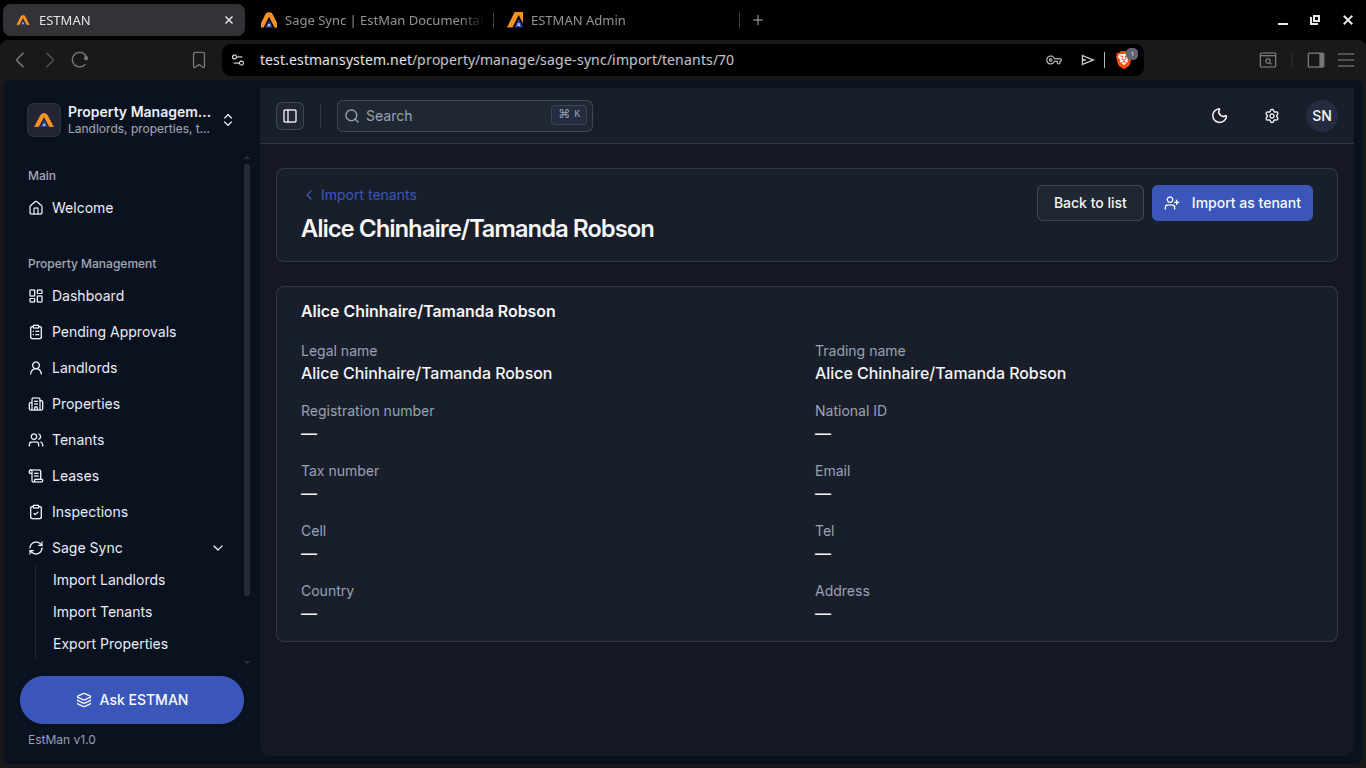This screenshot has width=1366, height=768.
Task: Select Export Properties submenu item
Action: point(110,644)
